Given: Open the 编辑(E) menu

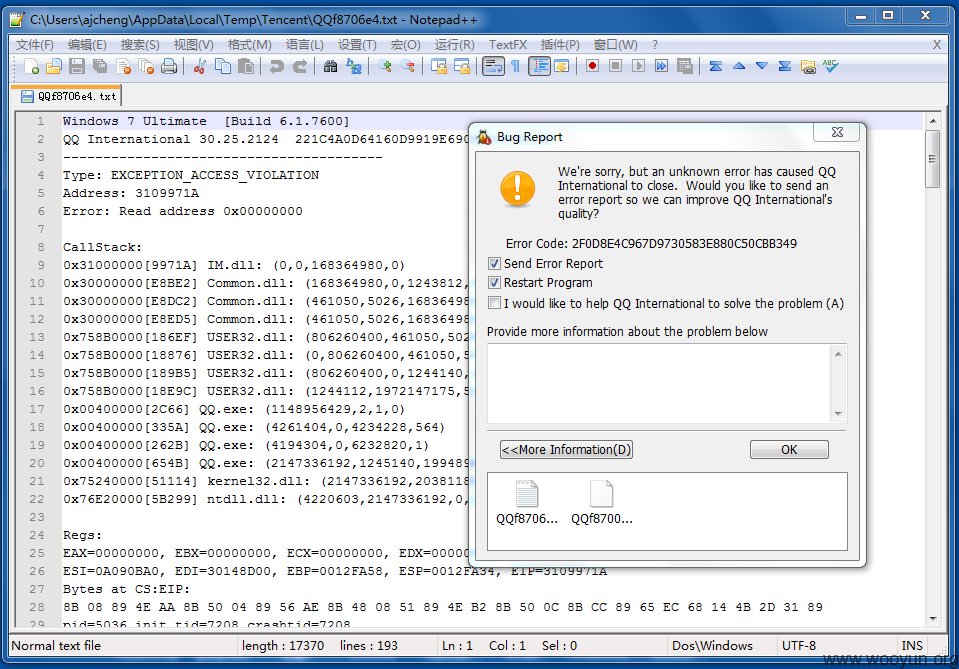Looking at the screenshot, I should tap(87, 45).
